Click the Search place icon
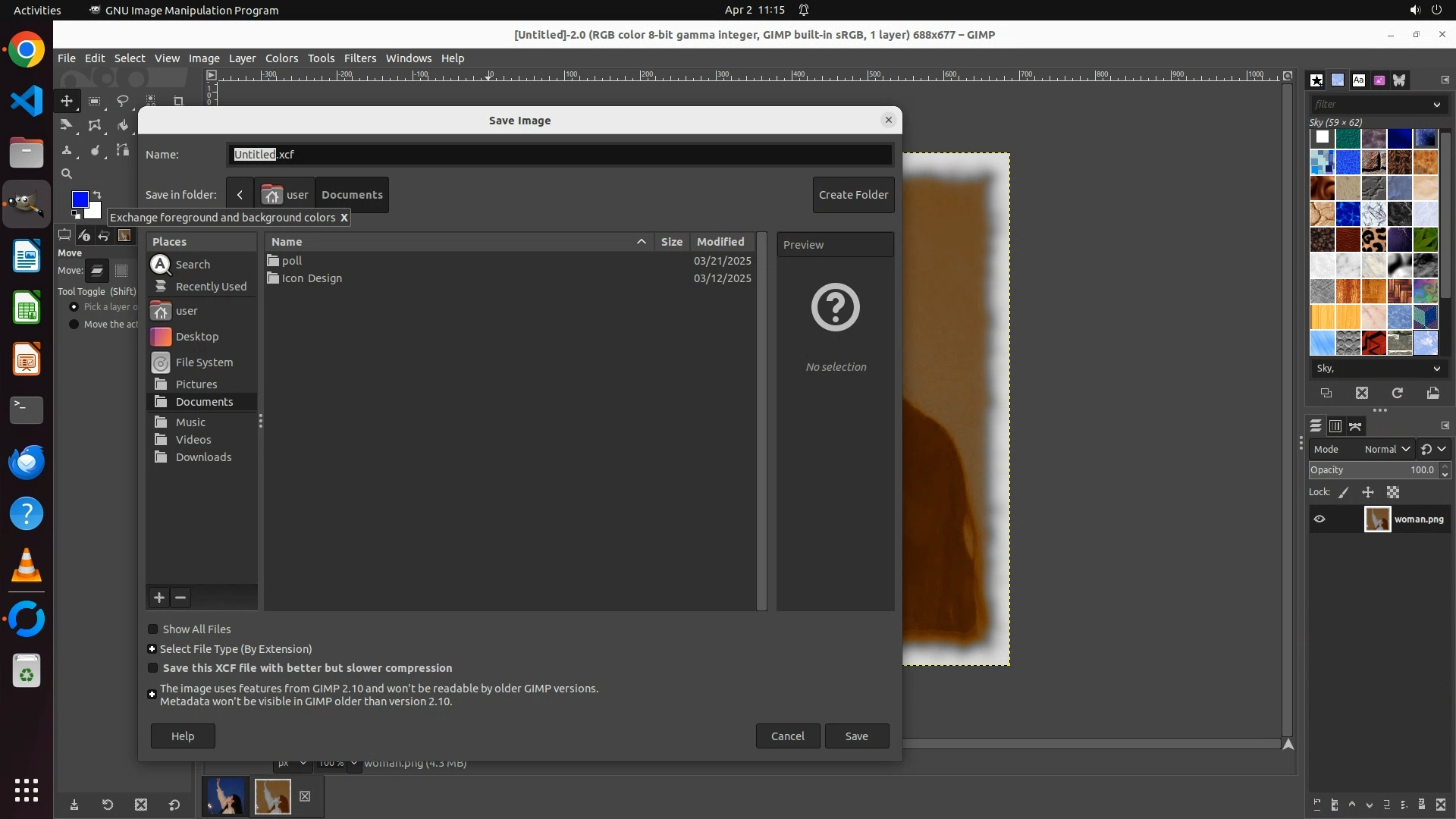Viewport: 1456px width, 819px height. (161, 264)
